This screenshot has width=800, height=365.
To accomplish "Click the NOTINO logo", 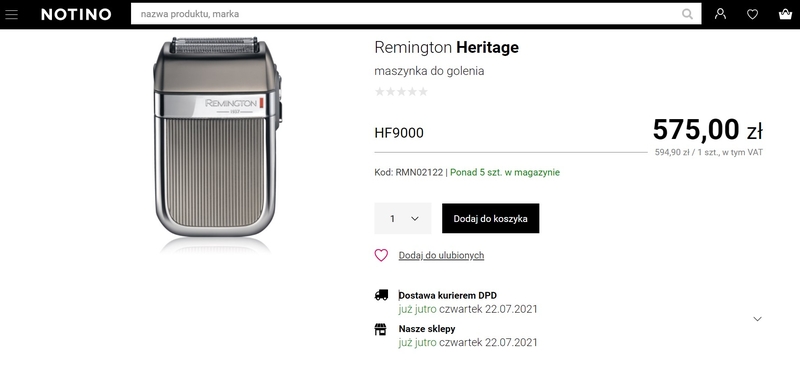I will click(x=76, y=14).
